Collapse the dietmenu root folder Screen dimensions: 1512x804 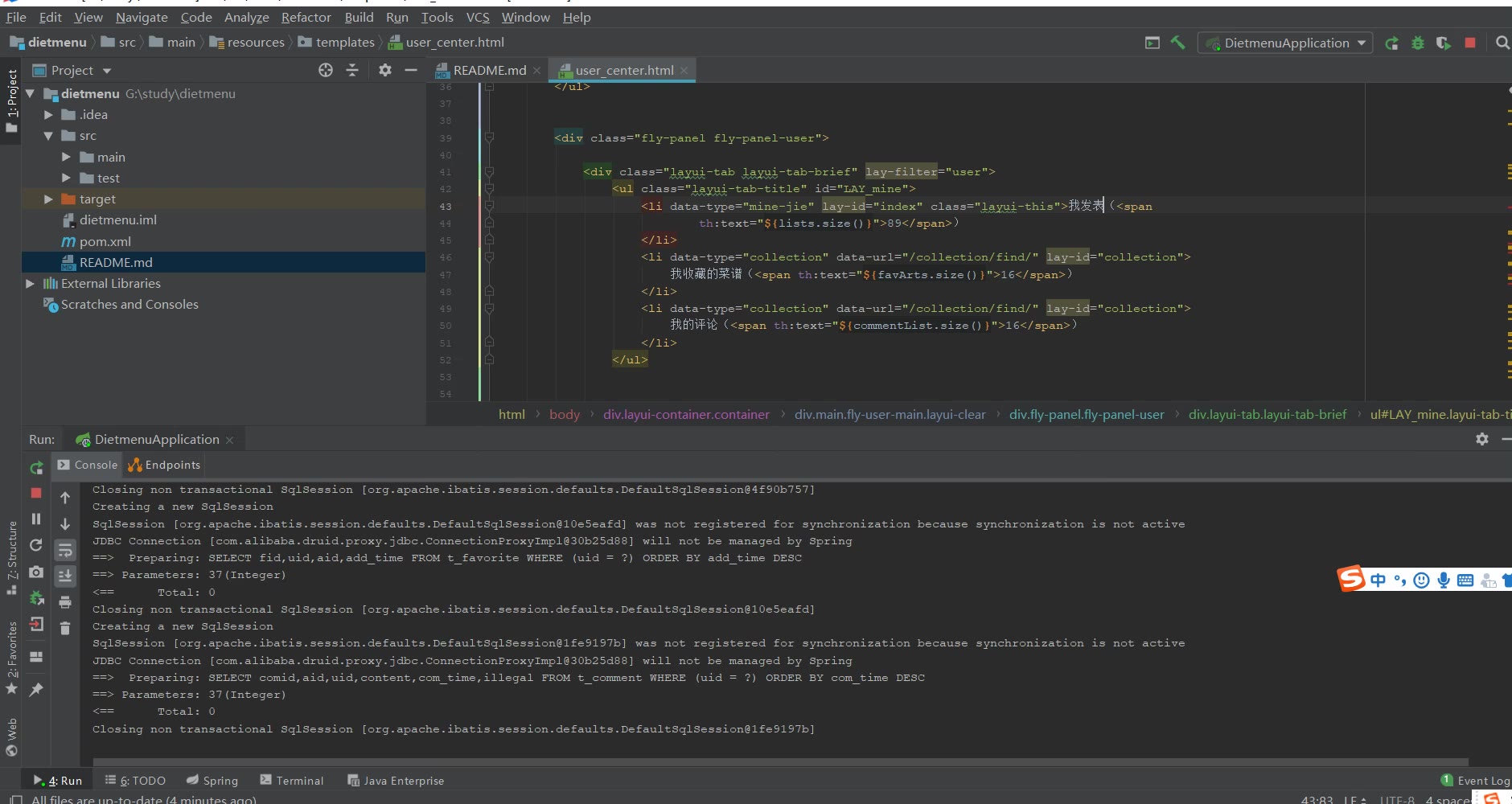point(30,93)
